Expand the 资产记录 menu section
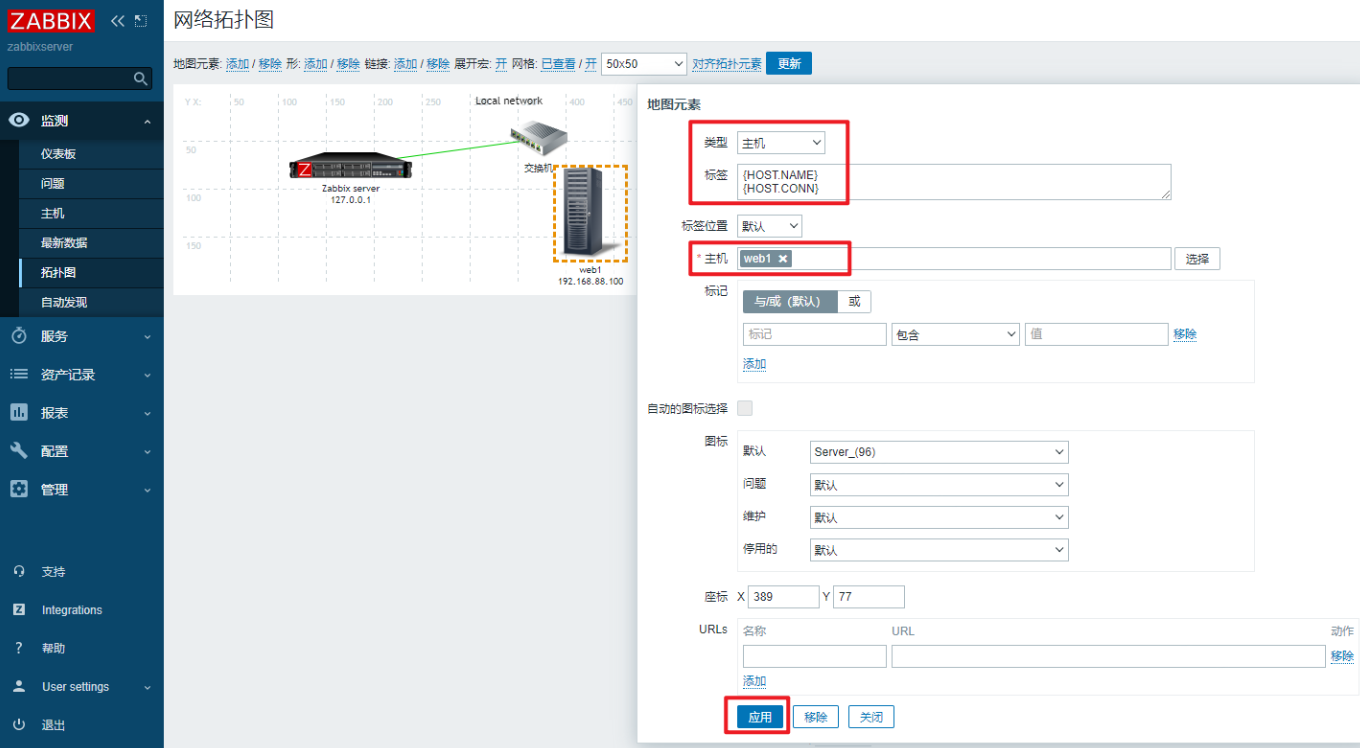This screenshot has height=748, width=1360. 147,375
